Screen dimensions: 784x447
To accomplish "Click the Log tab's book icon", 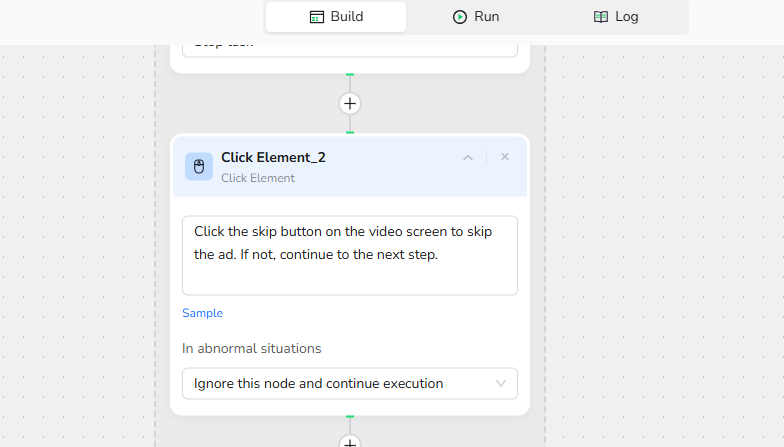I will (601, 17).
